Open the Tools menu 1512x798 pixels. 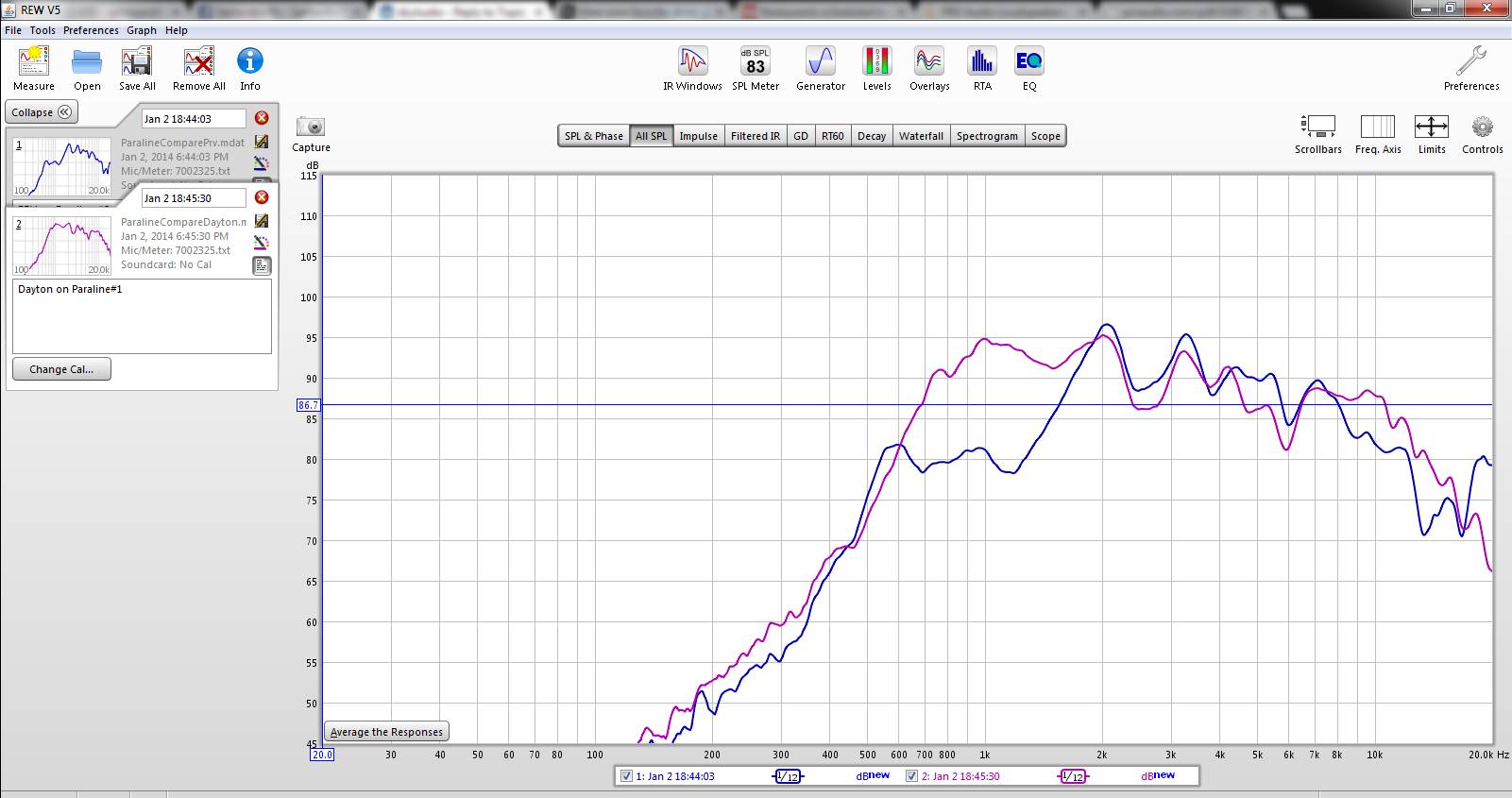pos(42,30)
